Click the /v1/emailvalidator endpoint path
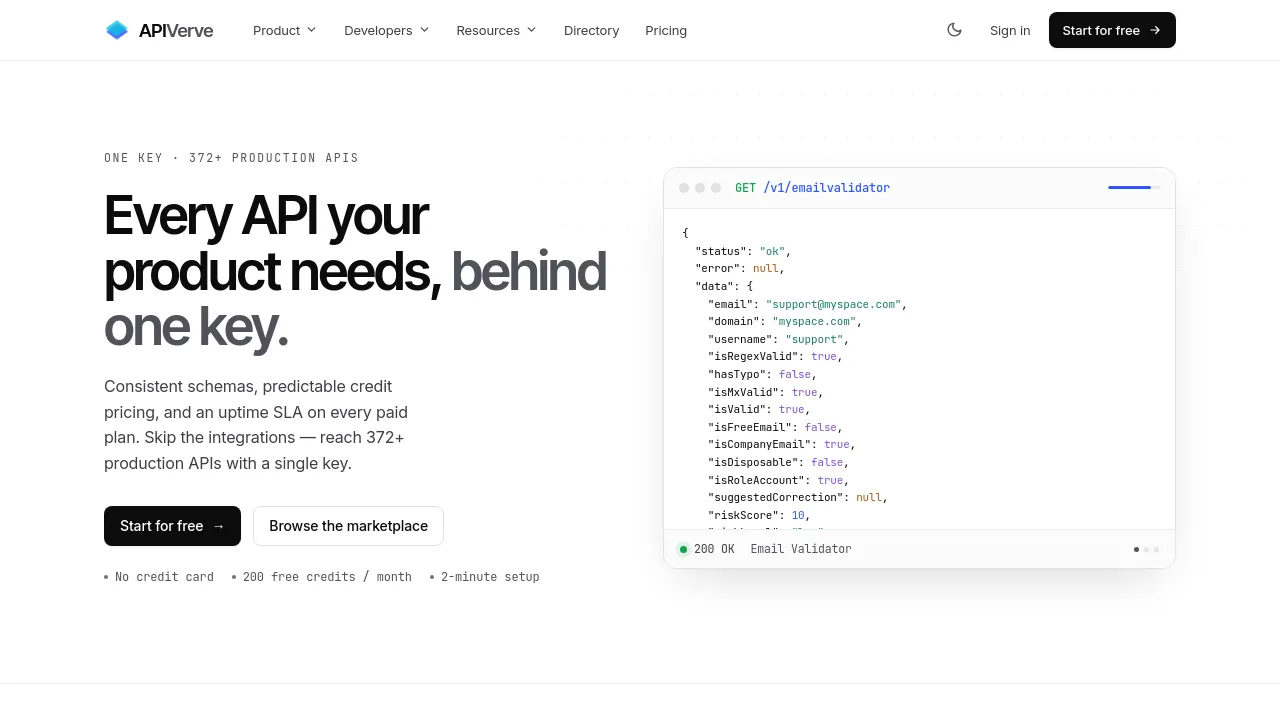Viewport: 1280px width, 720px height. (x=826, y=188)
